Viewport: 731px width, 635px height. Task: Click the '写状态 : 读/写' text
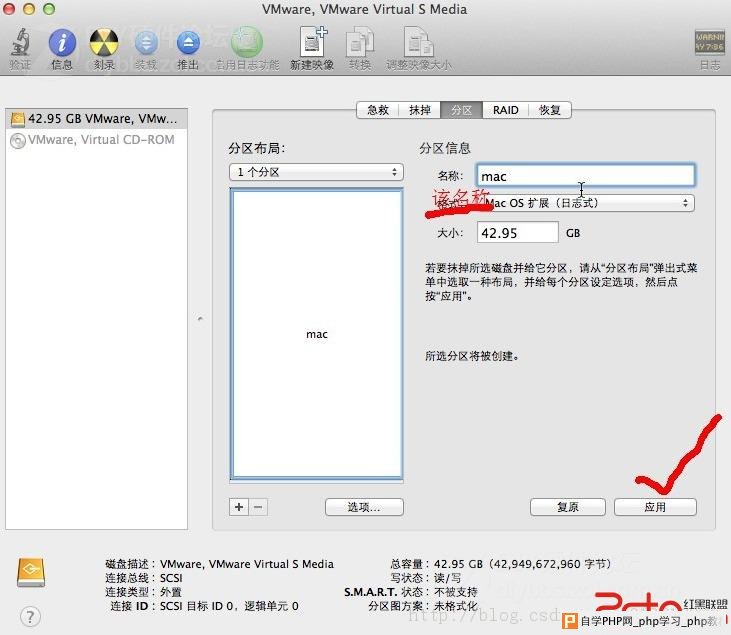pyautogui.click(x=426, y=578)
